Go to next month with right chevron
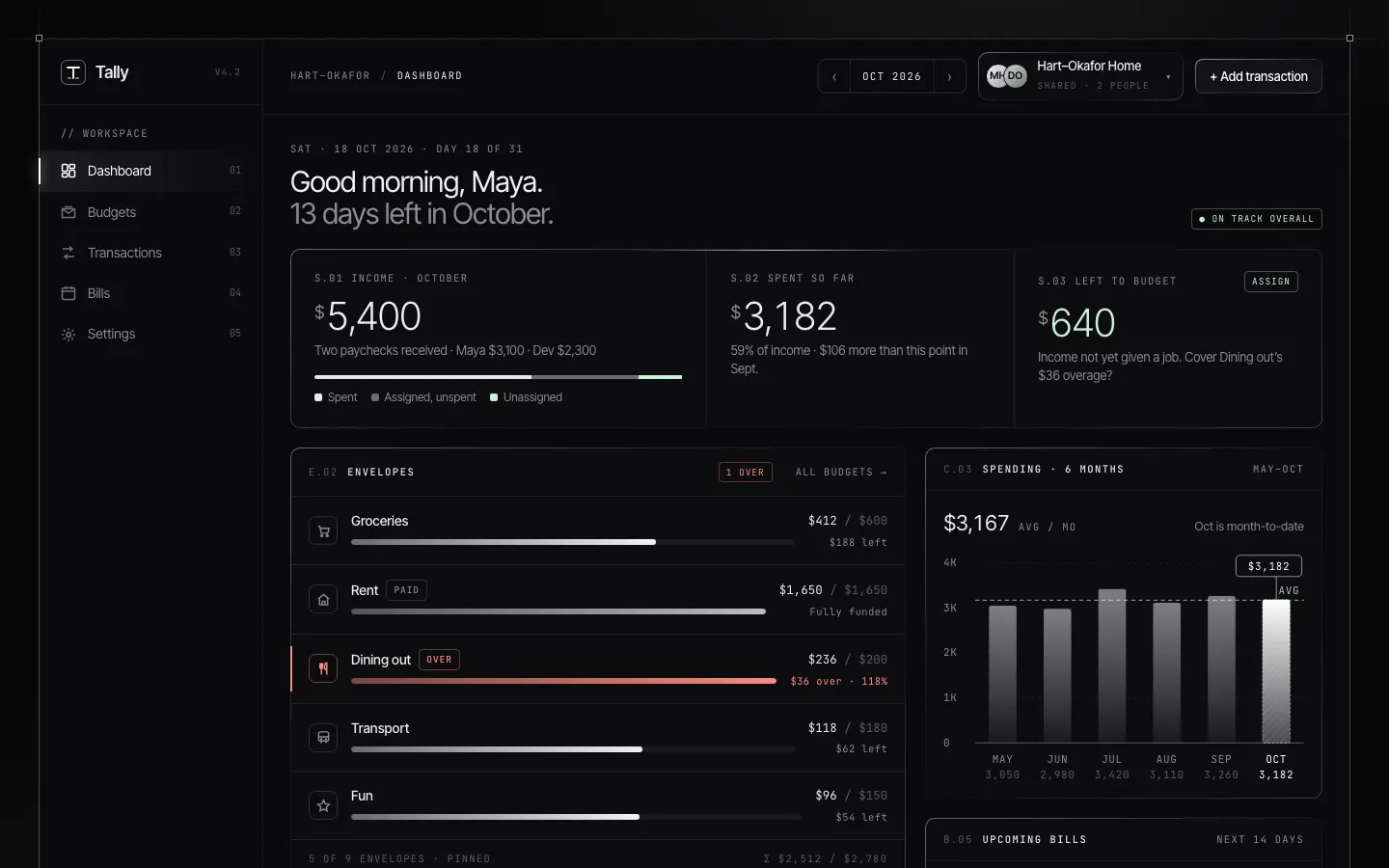1389x868 pixels. (x=950, y=76)
